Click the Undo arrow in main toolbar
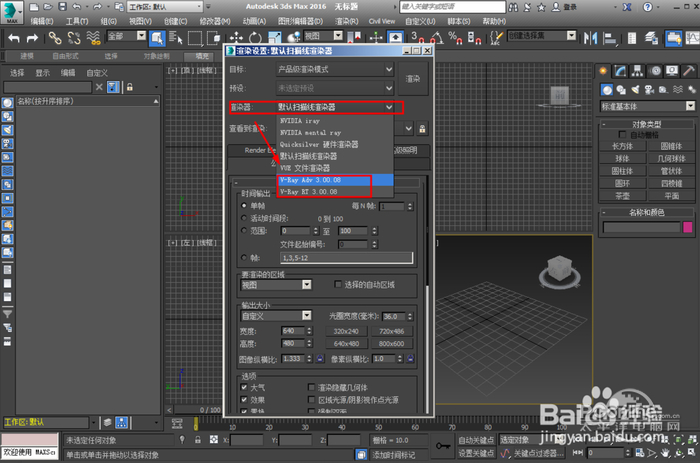Image resolution: width=700 pixels, height=463 pixels. tap(14, 38)
